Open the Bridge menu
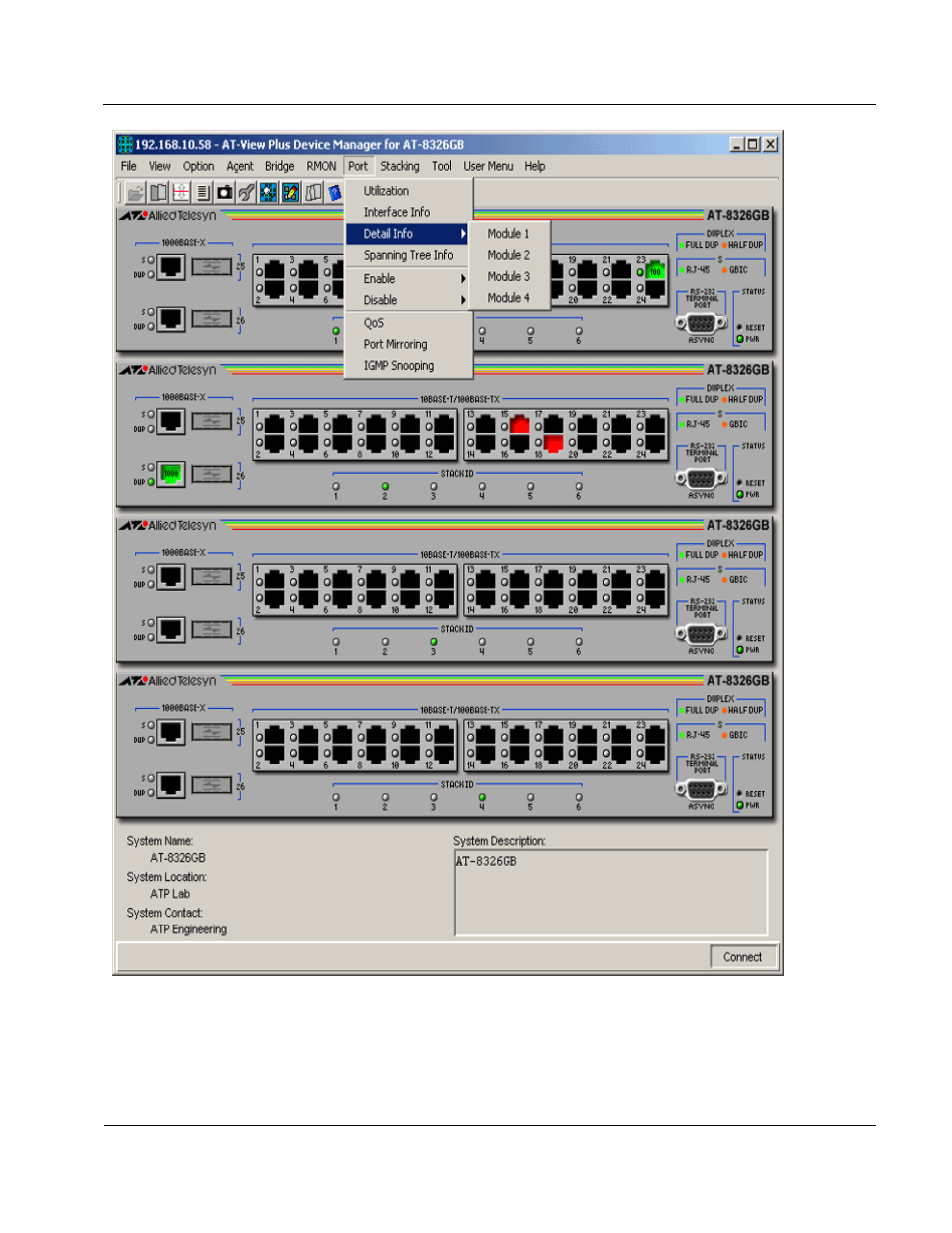Screen dimensions: 952x1233 coord(280,166)
